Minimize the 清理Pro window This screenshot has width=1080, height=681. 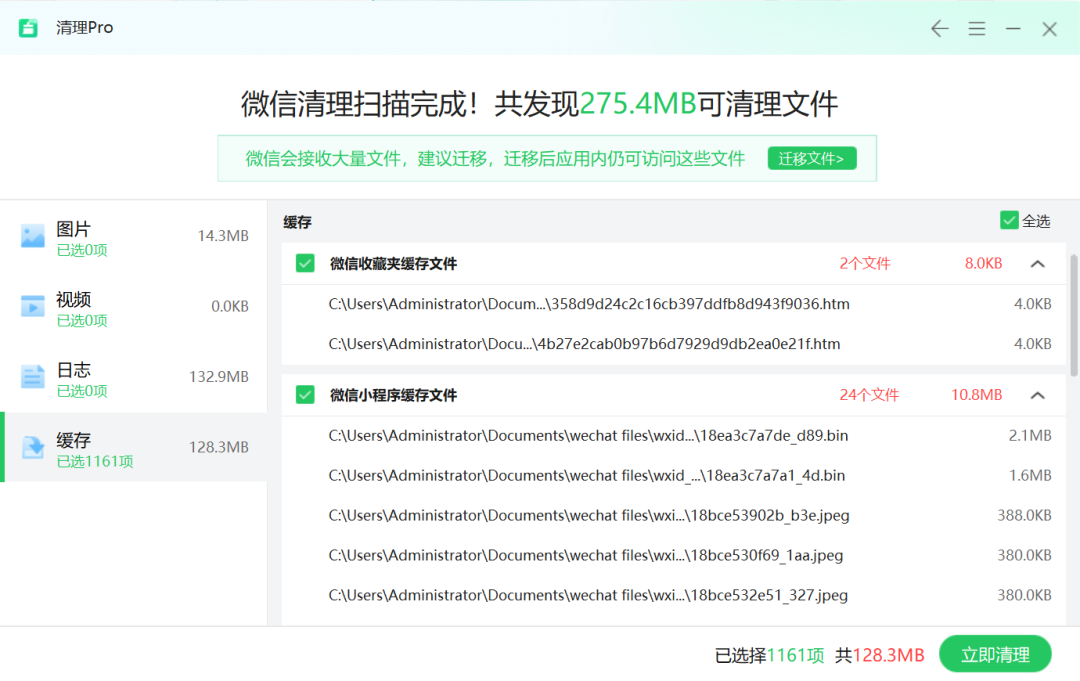[1012, 29]
